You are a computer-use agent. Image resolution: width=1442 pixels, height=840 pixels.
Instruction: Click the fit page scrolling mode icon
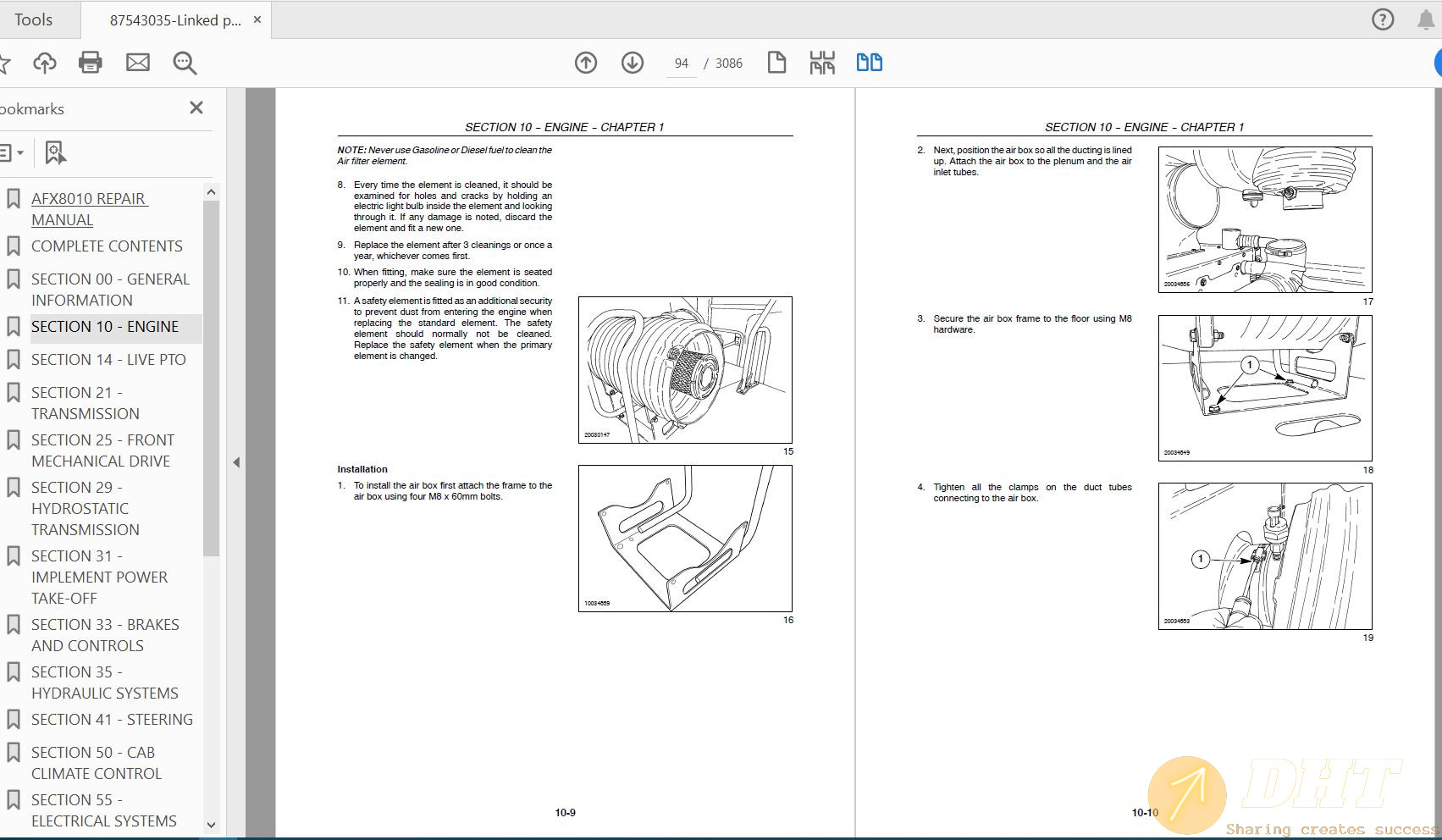822,63
